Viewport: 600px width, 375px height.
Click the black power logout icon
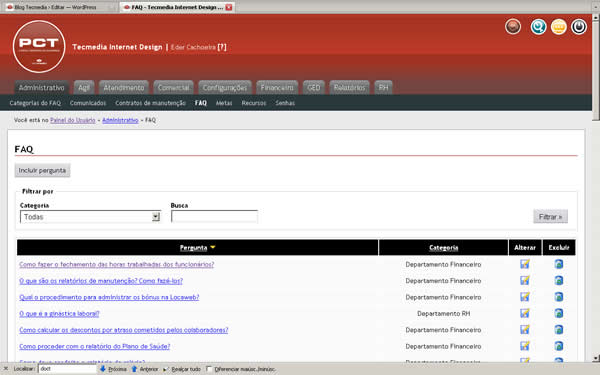pyautogui.click(x=579, y=27)
